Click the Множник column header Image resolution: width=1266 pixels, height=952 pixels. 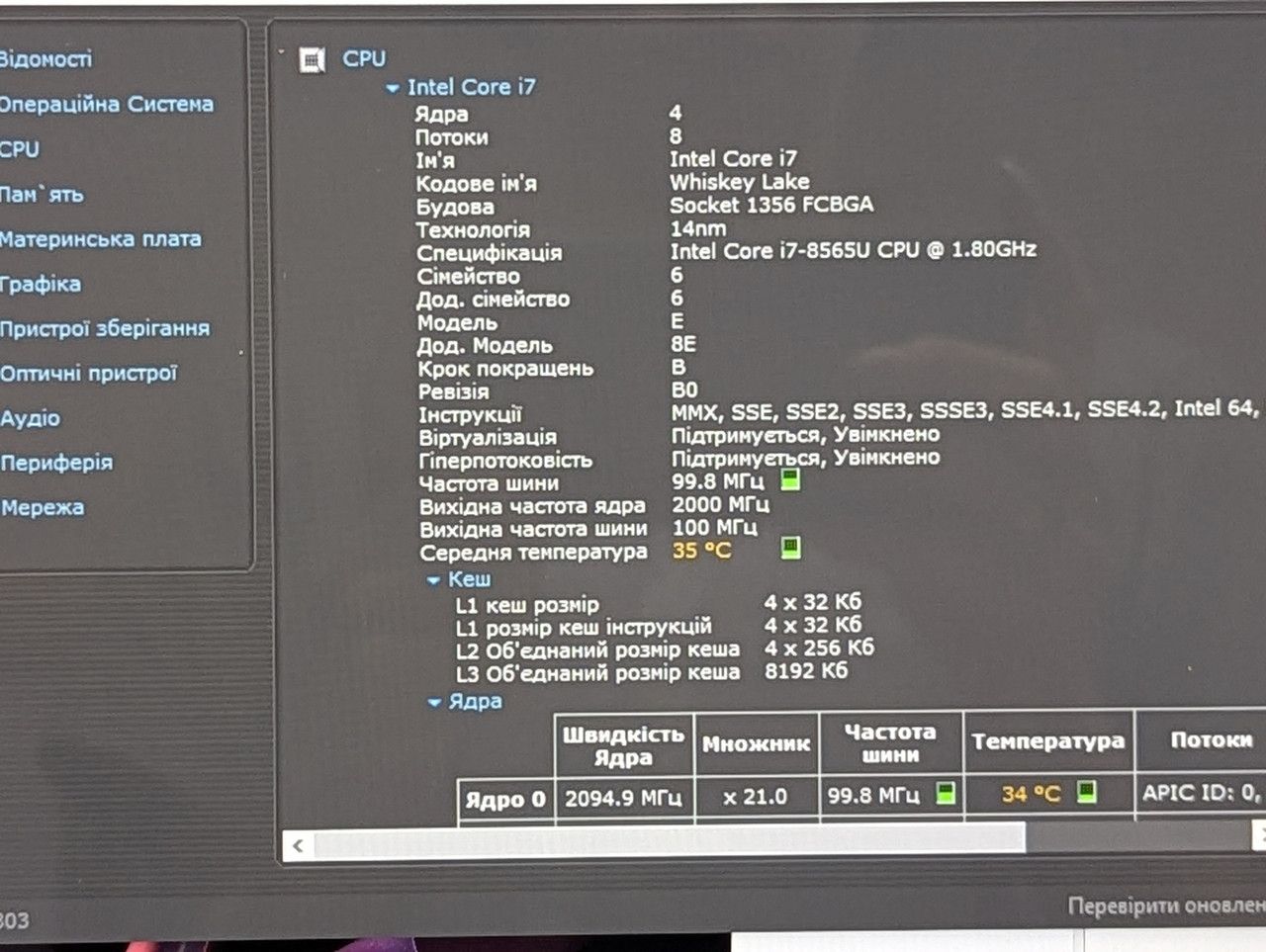[x=757, y=744]
